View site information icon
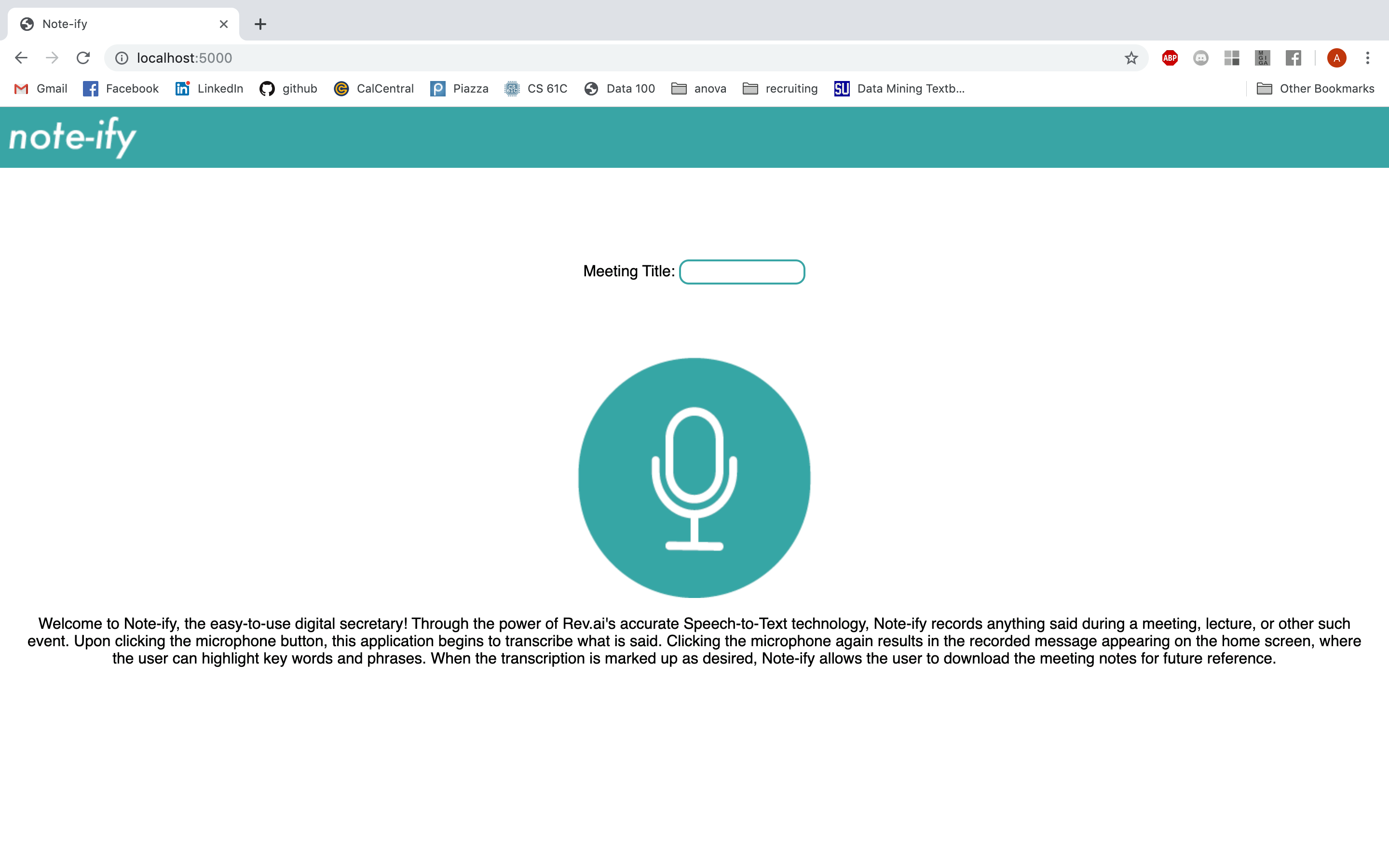The image size is (1389, 868). (122, 58)
